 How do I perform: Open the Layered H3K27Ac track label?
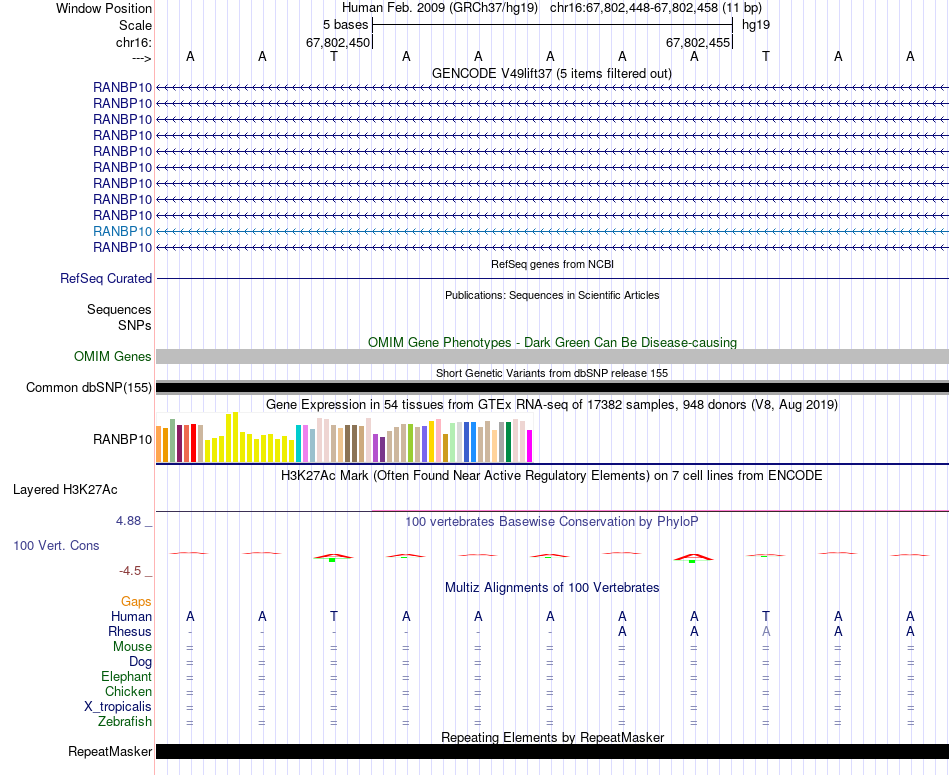pyautogui.click(x=65, y=490)
